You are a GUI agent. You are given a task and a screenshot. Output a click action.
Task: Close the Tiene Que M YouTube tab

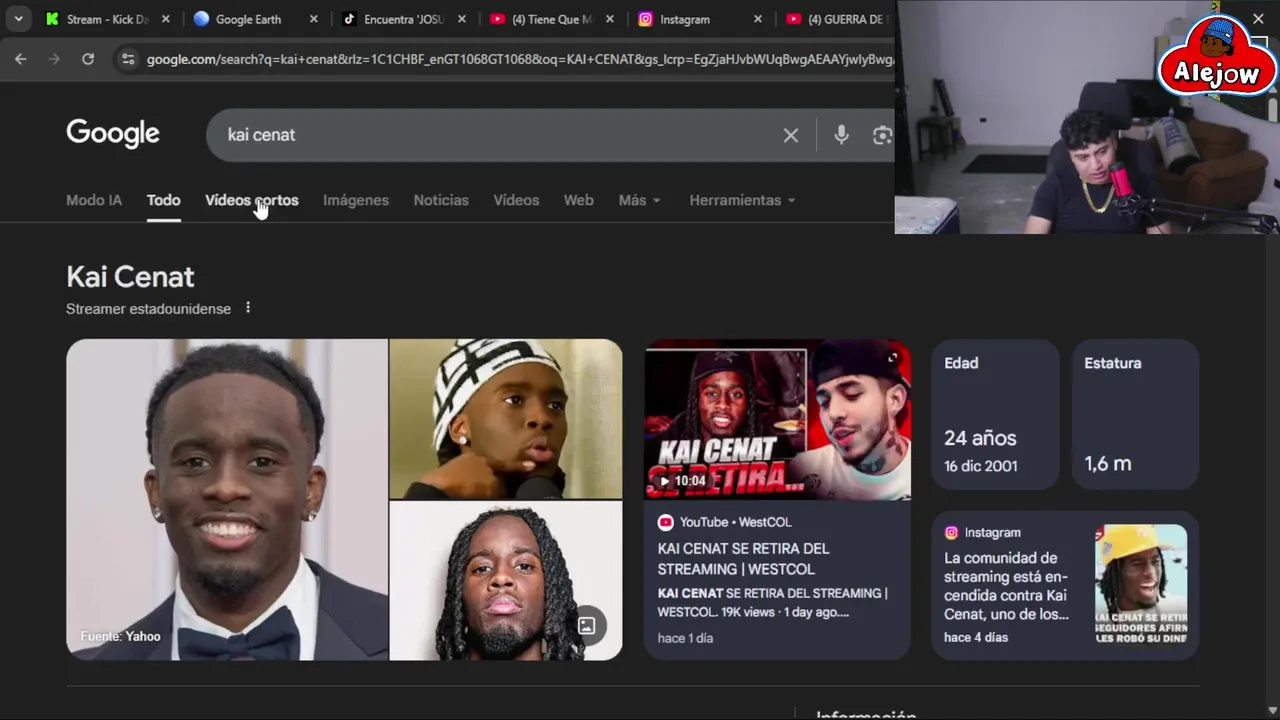coord(610,19)
